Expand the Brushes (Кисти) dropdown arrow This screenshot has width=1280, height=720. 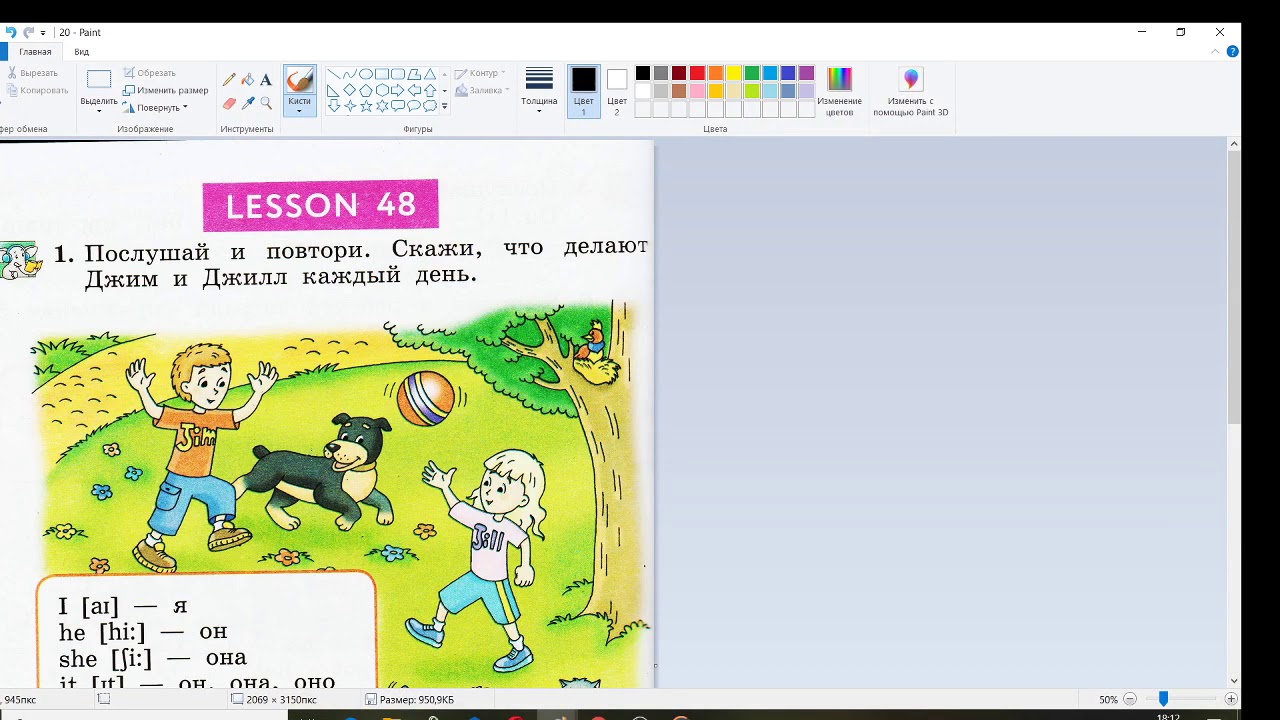[299, 106]
